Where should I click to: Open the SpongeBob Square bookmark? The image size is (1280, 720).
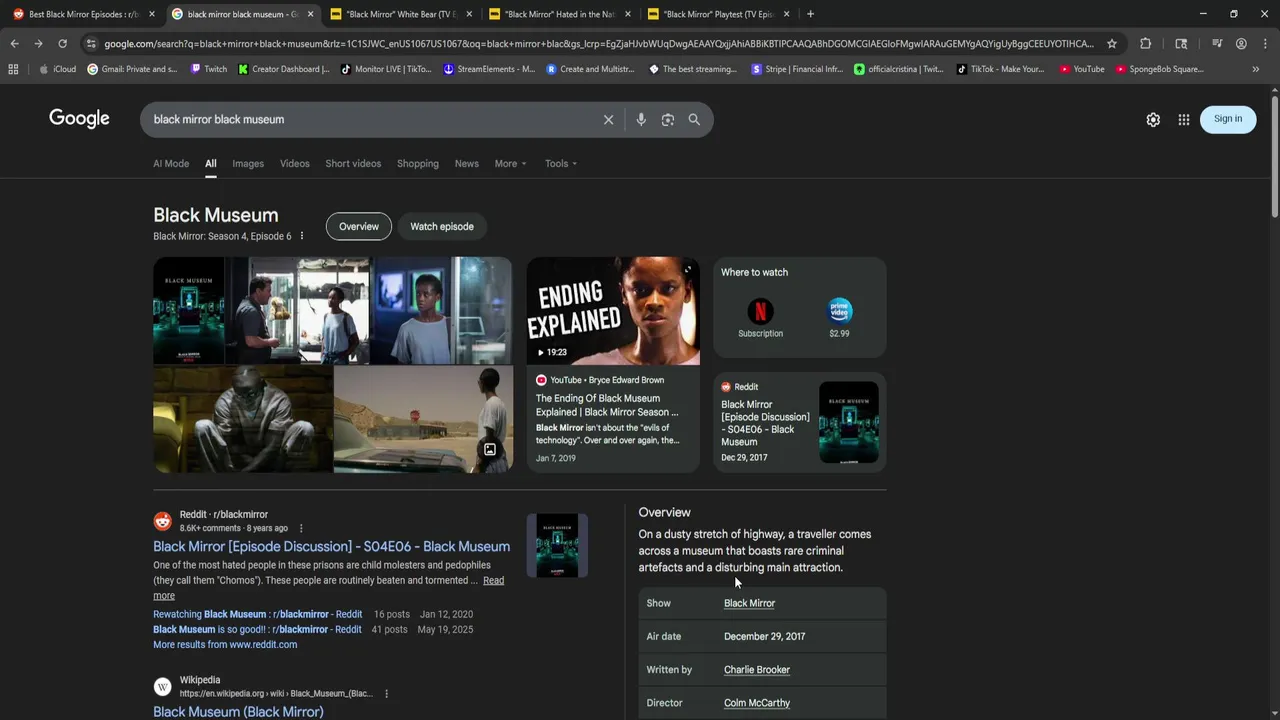pos(1160,69)
